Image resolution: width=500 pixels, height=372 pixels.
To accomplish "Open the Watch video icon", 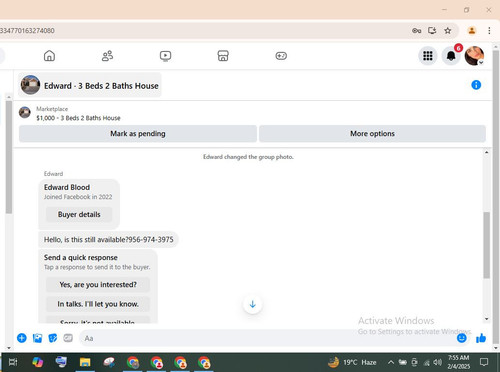I will point(165,56).
